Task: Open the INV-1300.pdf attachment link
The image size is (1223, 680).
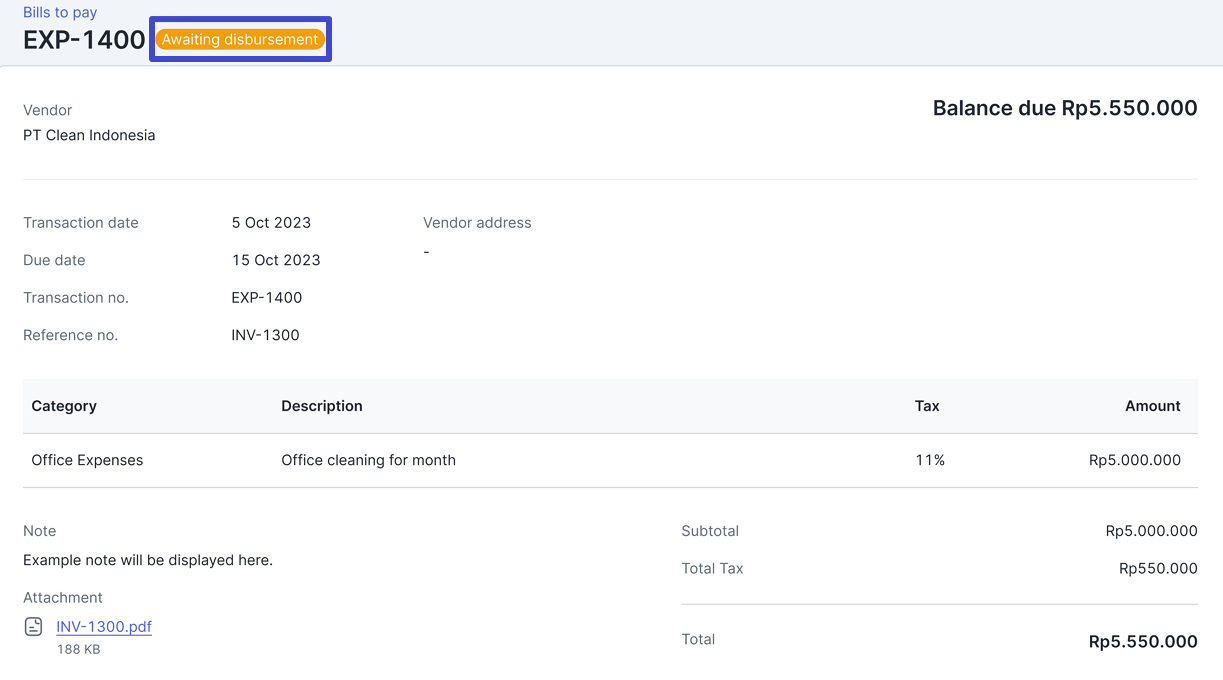Action: 104,627
